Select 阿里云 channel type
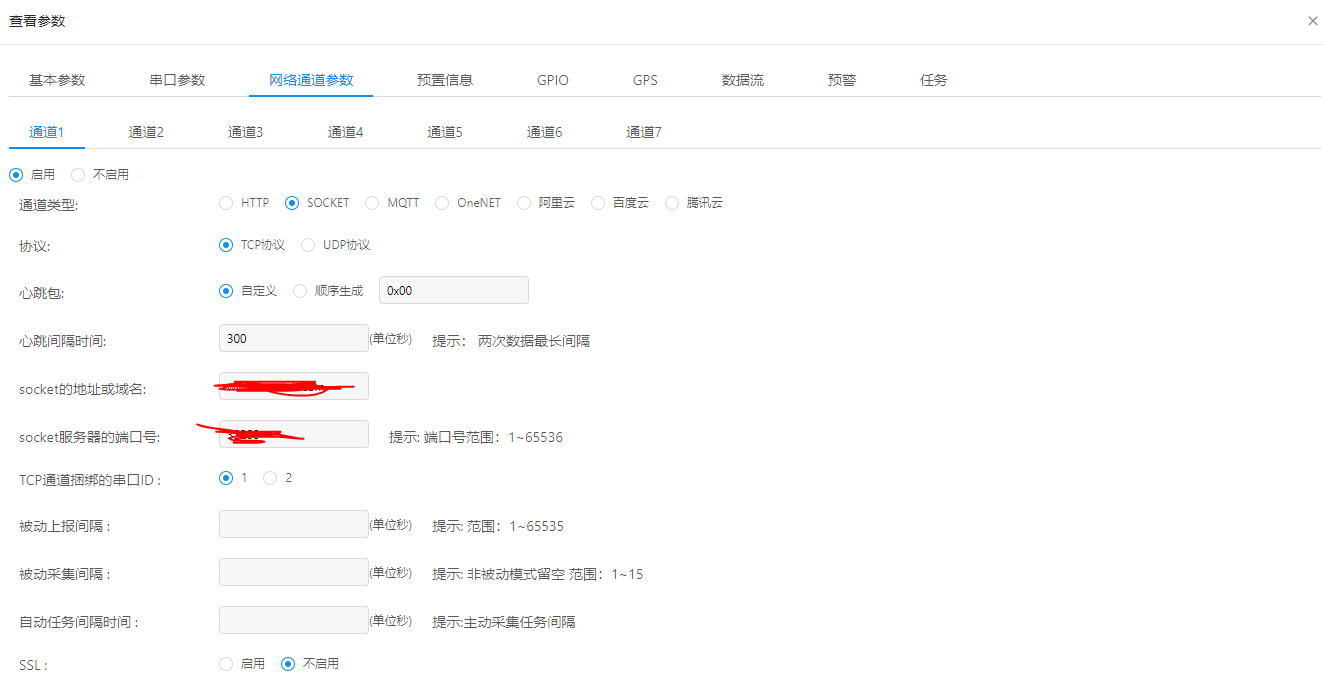This screenshot has height=700, width=1325. (x=524, y=203)
